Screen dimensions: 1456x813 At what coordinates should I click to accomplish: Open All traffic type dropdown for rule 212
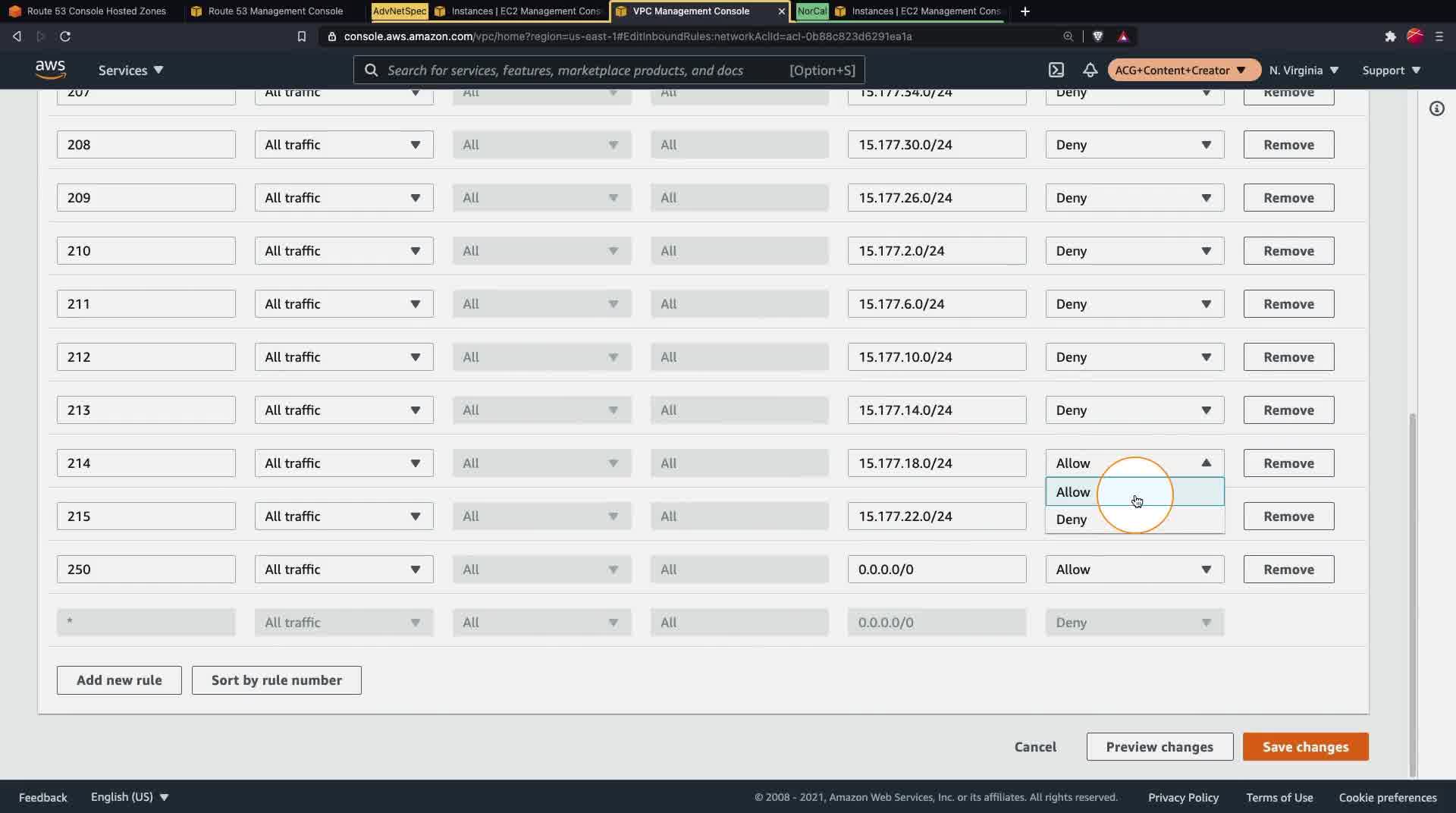(344, 357)
